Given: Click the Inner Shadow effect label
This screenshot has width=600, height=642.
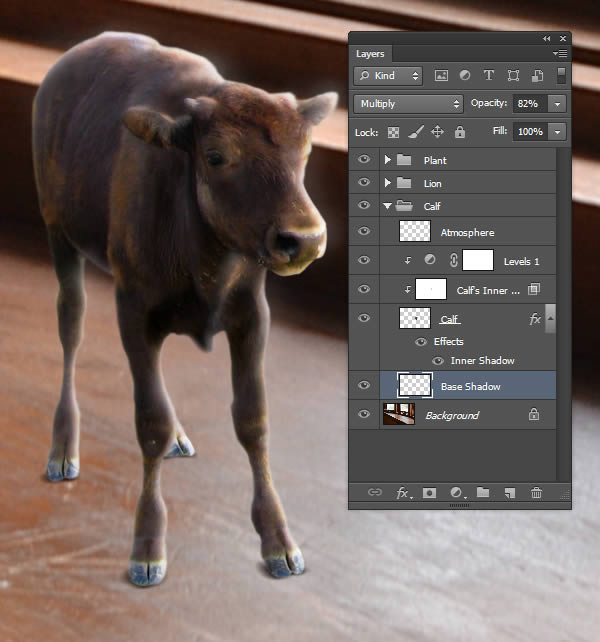Looking at the screenshot, I should [x=482, y=361].
